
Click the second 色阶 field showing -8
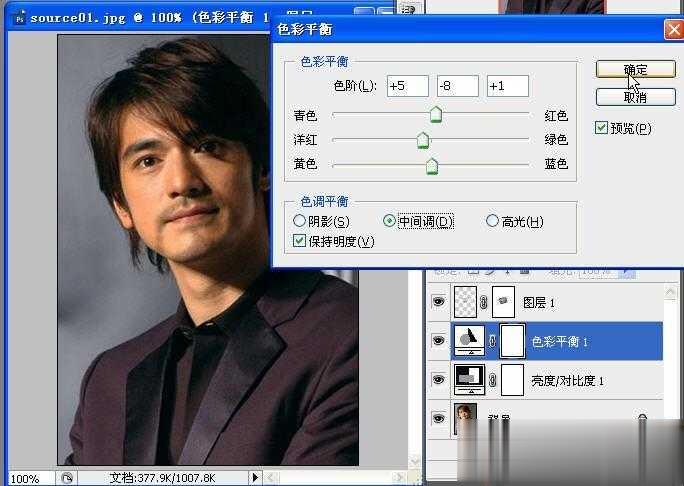pyautogui.click(x=458, y=86)
